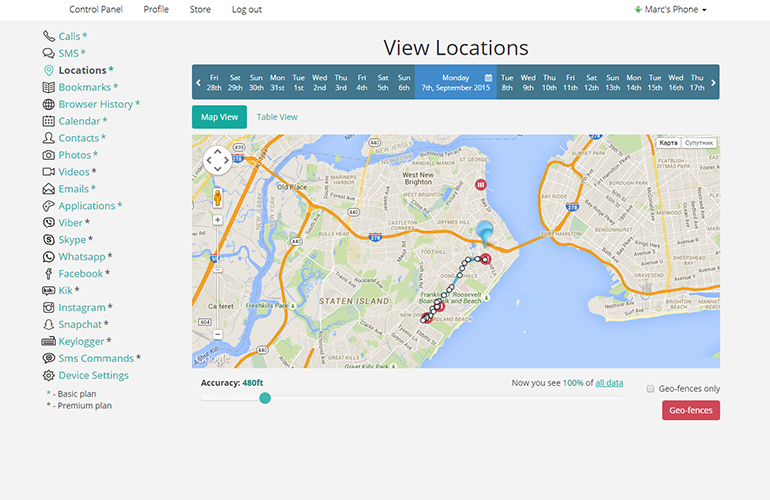This screenshot has height=500, width=770.
Task: Click the map pan control
Action: click(218, 160)
